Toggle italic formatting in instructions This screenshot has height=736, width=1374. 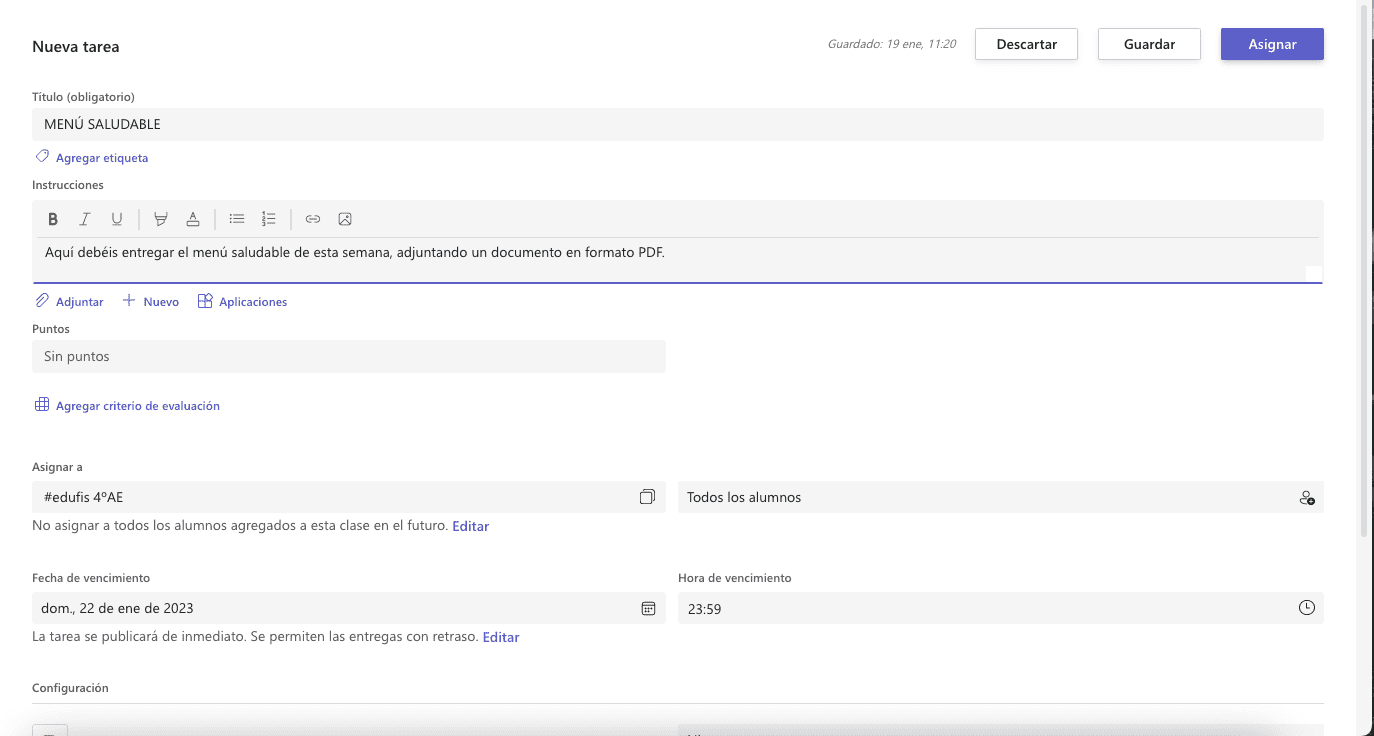point(85,219)
